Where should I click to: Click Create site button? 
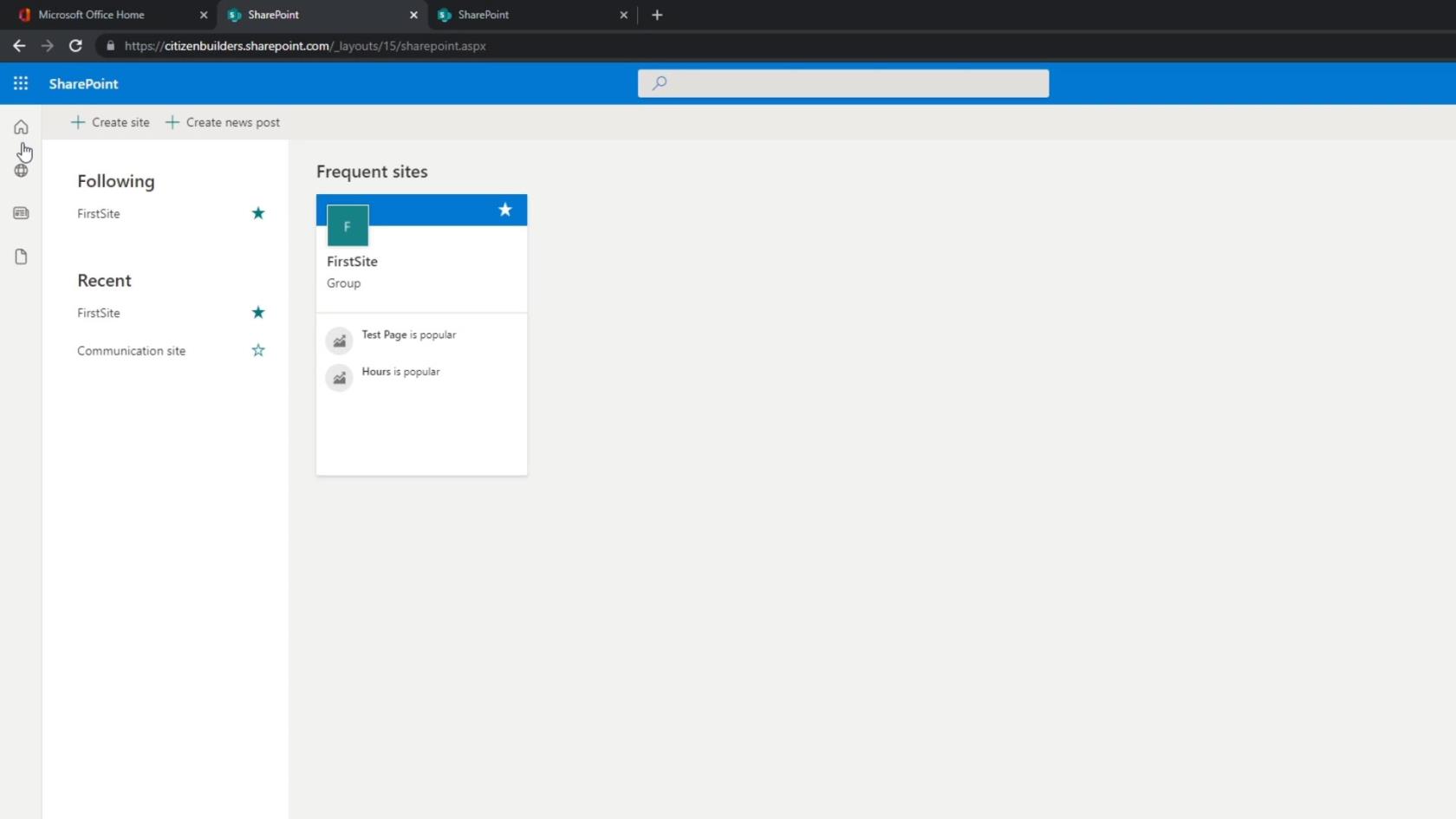point(110,122)
